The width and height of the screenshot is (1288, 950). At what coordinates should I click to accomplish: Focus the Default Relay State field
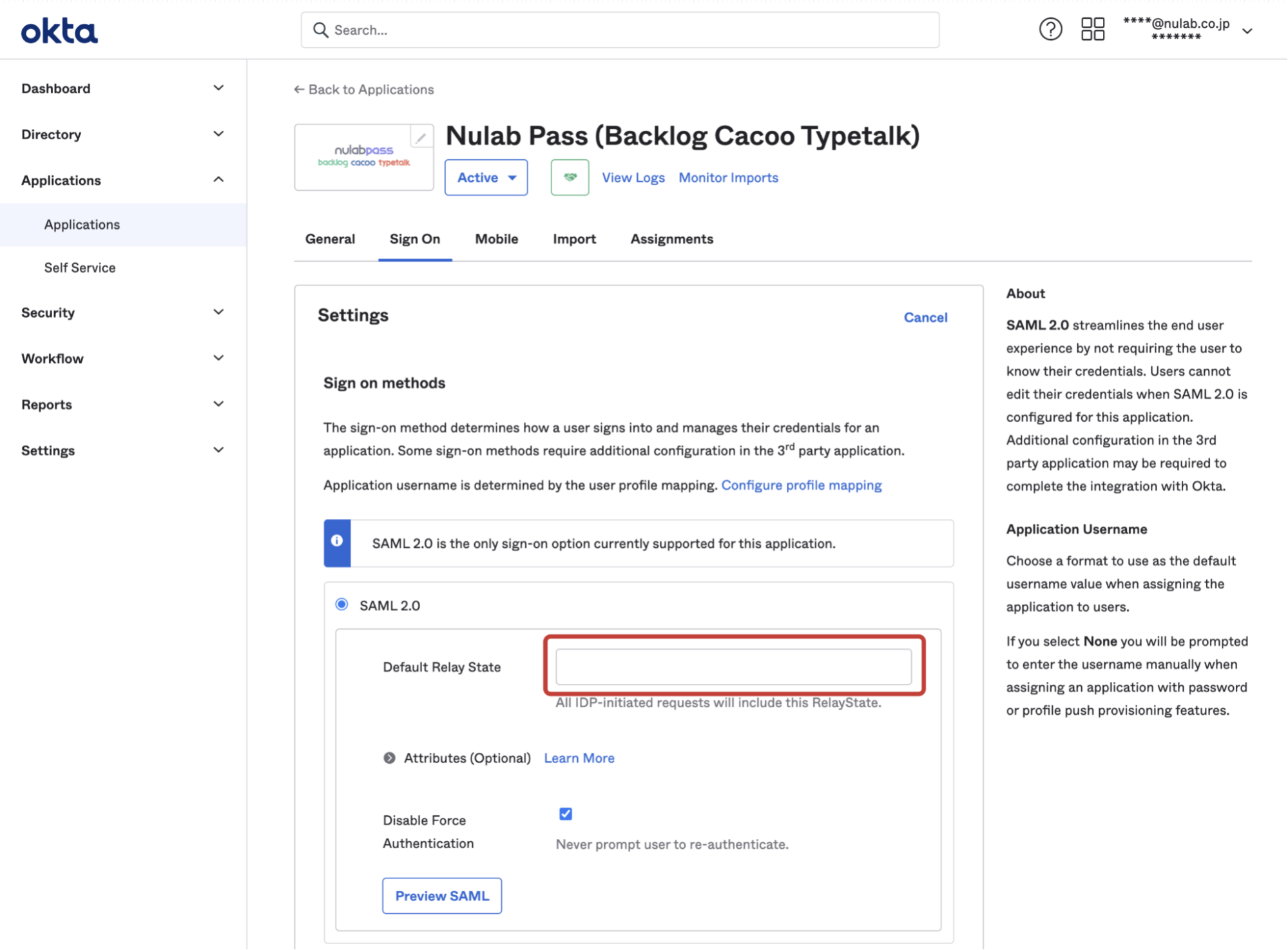[733, 666]
